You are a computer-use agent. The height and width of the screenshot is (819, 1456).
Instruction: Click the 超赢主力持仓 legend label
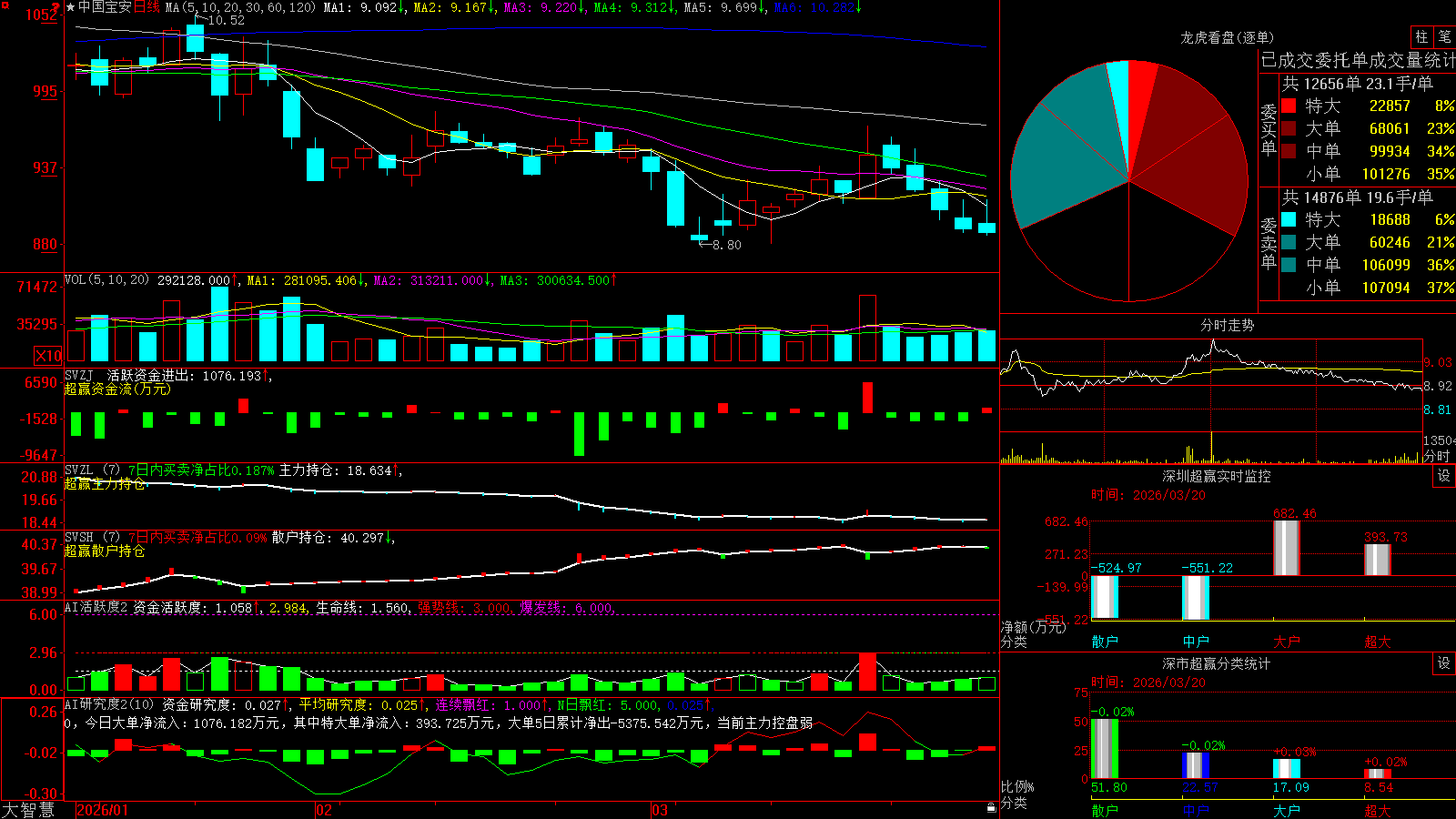[x=105, y=483]
